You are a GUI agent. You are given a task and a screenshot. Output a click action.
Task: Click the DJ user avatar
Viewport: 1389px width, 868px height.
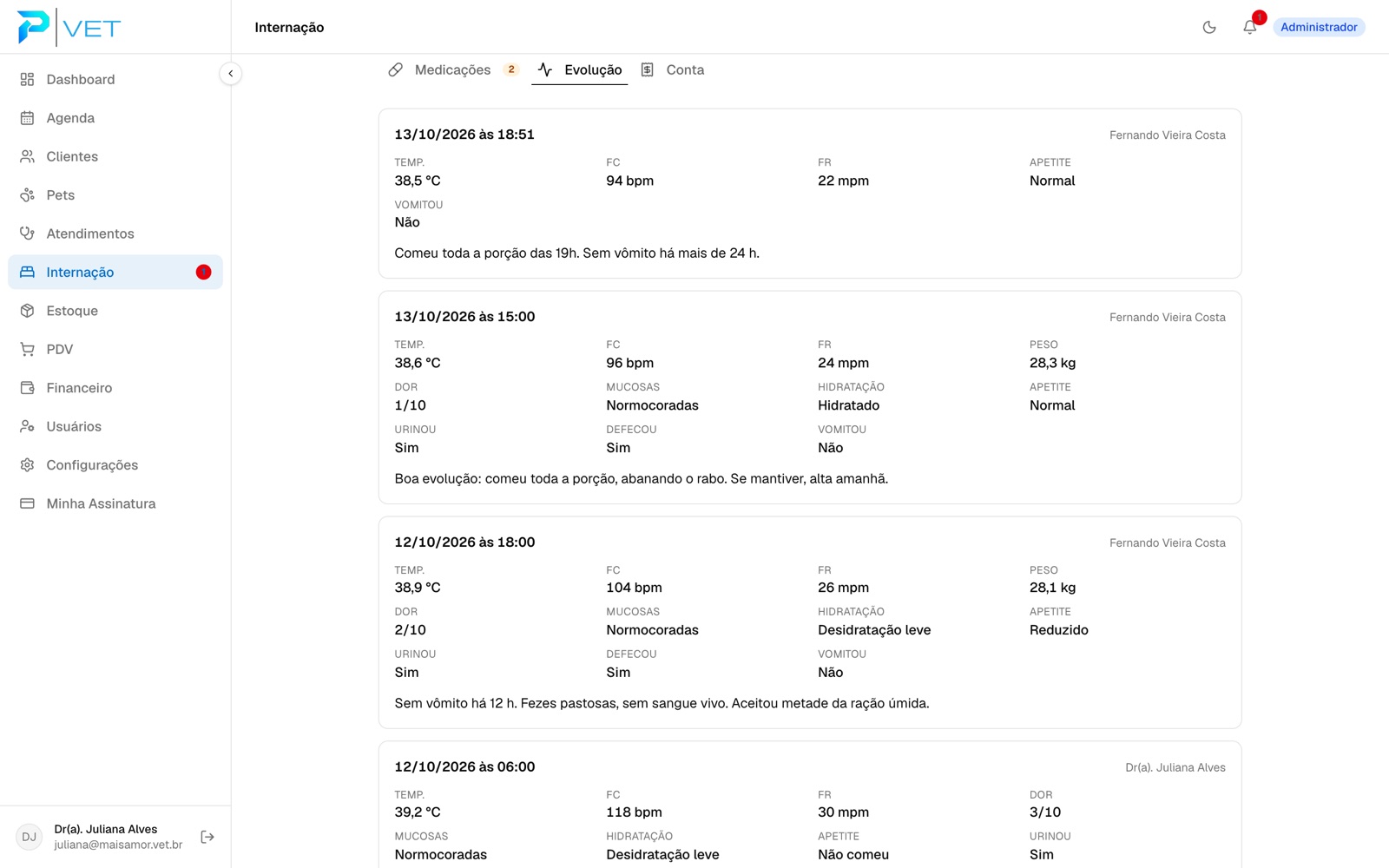[x=29, y=837]
